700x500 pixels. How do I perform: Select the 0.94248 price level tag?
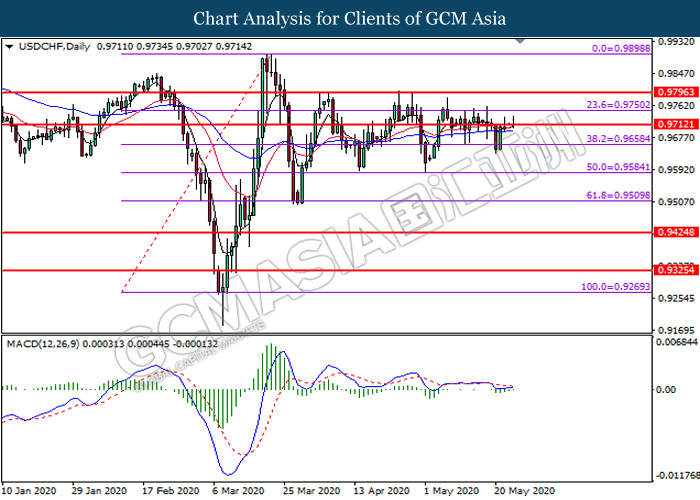point(676,232)
